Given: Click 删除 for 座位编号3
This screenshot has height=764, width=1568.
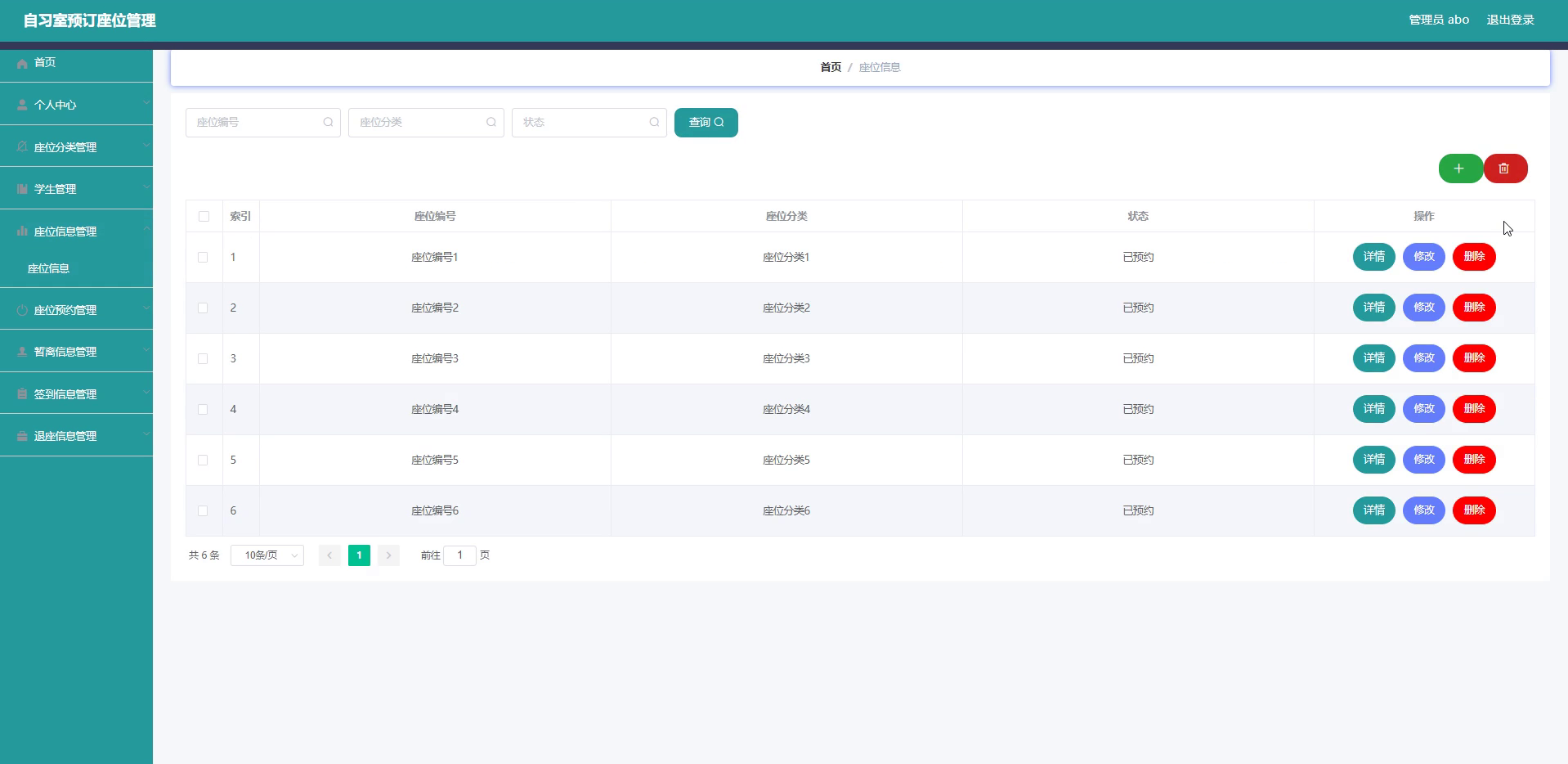Looking at the screenshot, I should click(x=1474, y=358).
